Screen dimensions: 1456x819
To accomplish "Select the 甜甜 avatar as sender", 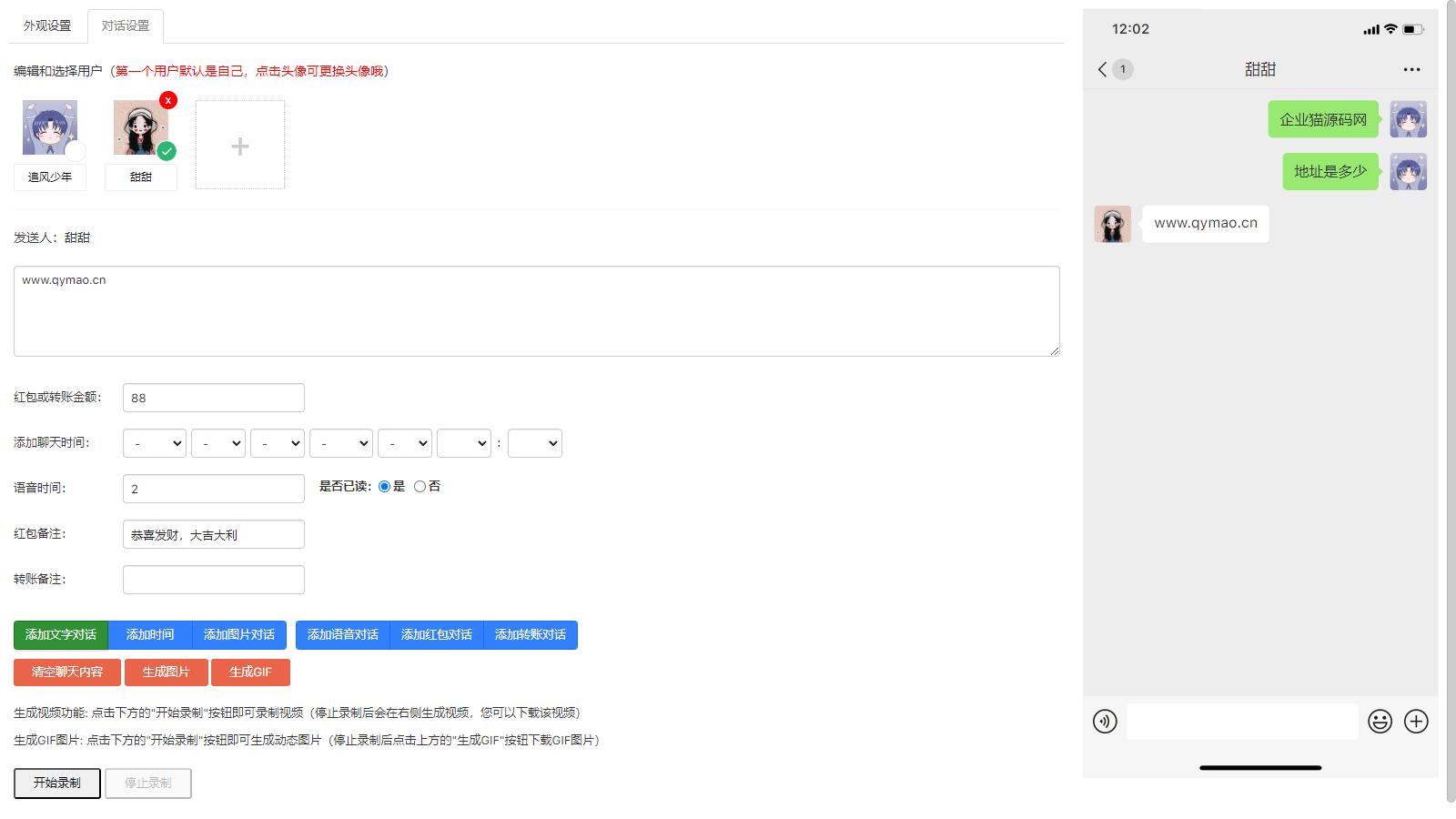I will (140, 127).
